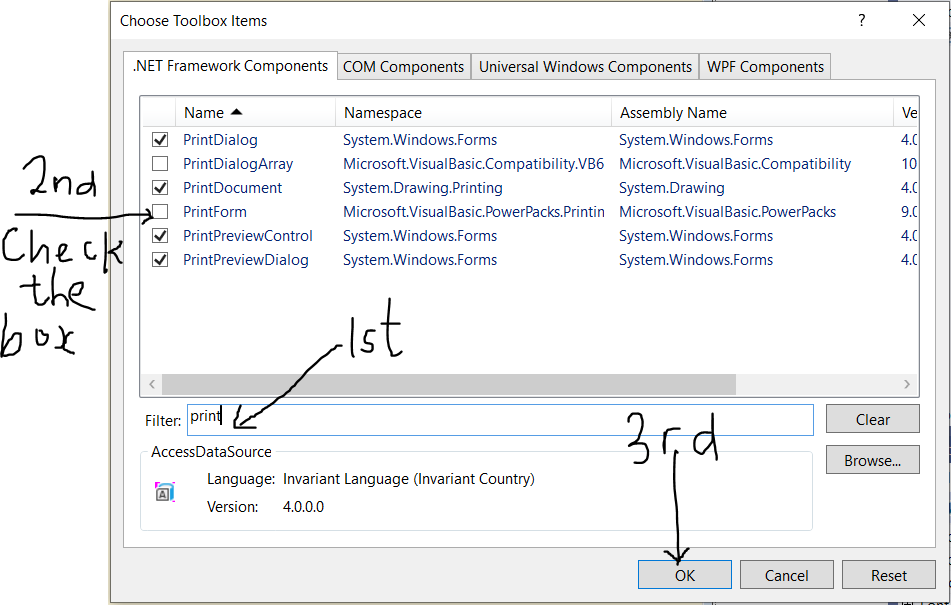Sort list by Assembly Name column header
Viewport: 951px width, 605px height.
coord(752,113)
